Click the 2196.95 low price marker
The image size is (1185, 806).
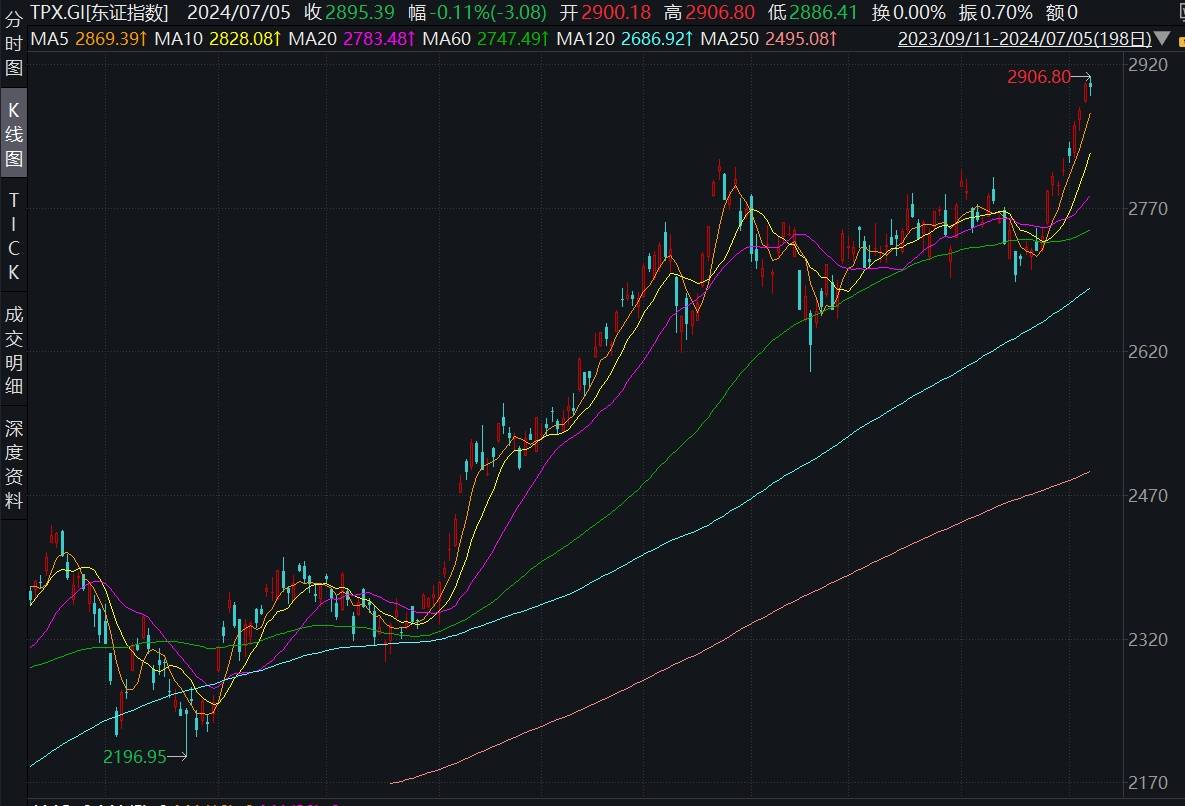(x=135, y=756)
